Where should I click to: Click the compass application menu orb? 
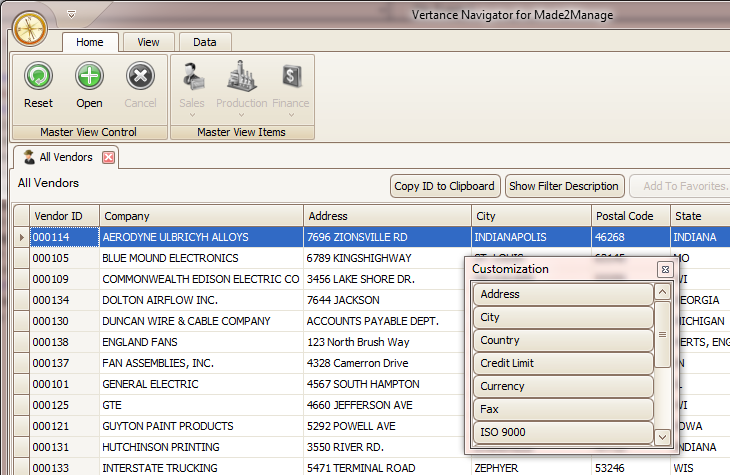coord(30,29)
